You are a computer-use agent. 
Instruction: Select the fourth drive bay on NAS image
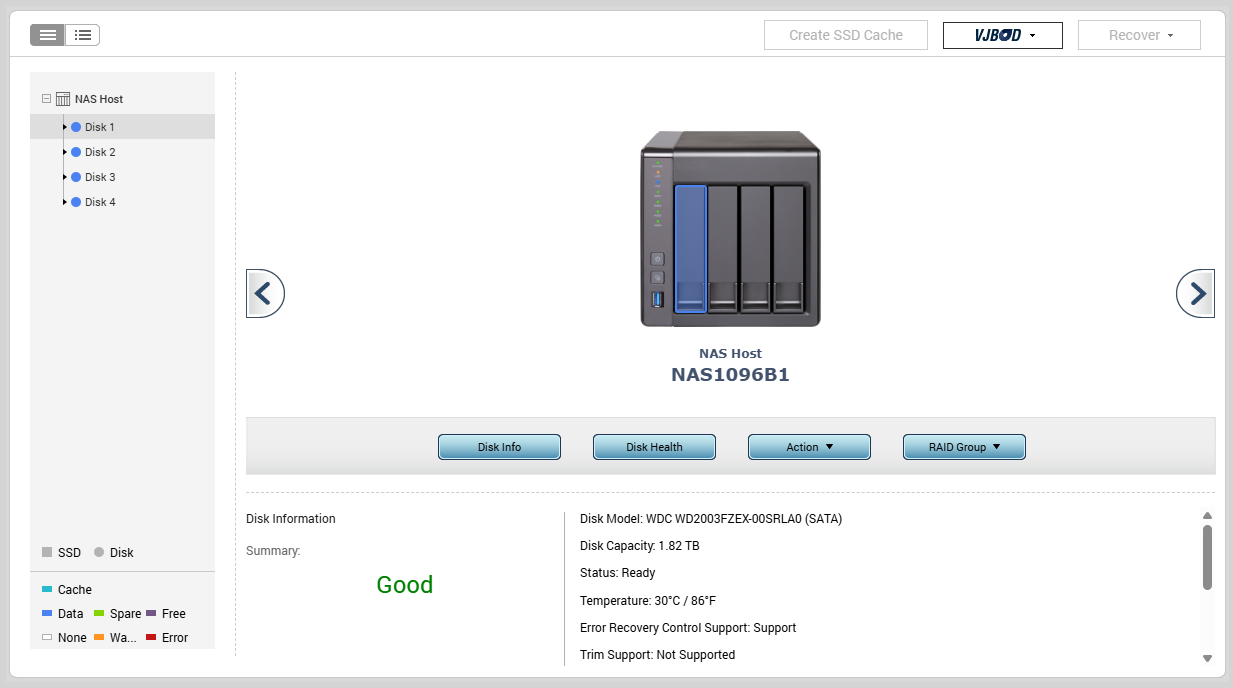(788, 248)
